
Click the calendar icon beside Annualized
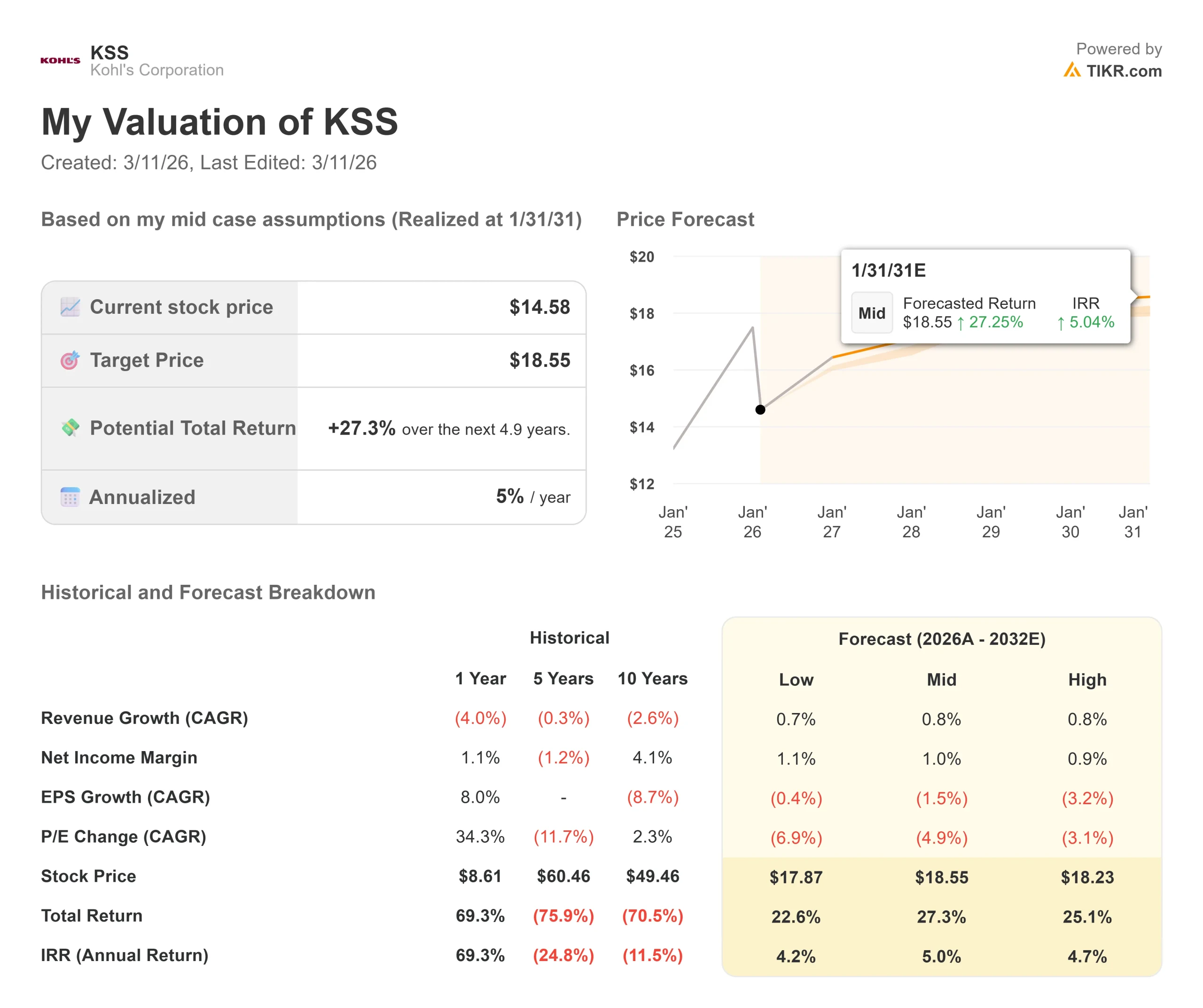pyautogui.click(x=70, y=496)
